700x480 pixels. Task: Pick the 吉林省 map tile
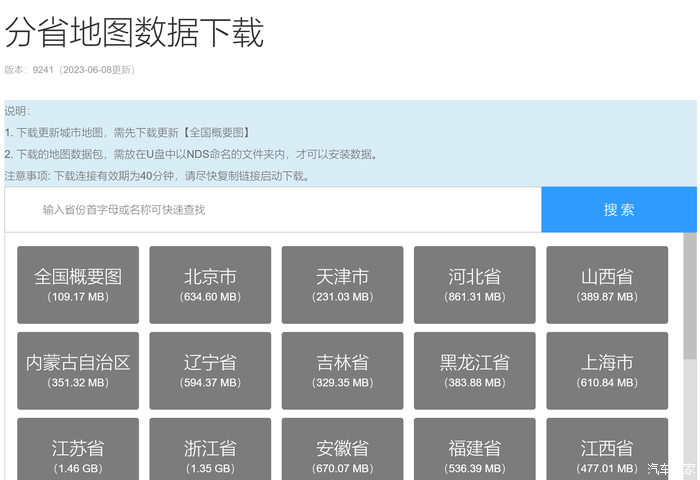pyautogui.click(x=342, y=371)
